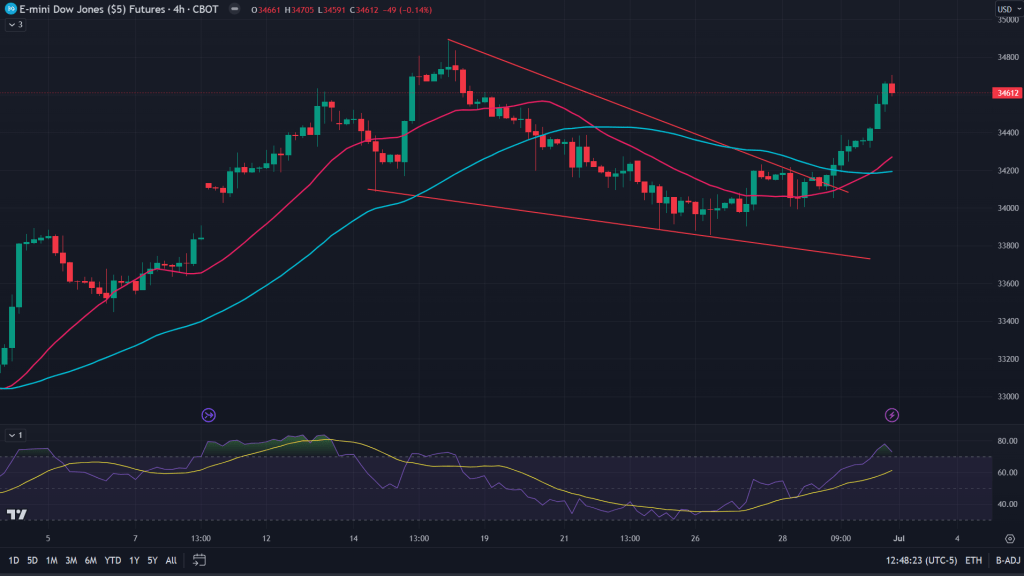
Task: Click the market status icon beside CBOT
Action: tap(233, 9)
